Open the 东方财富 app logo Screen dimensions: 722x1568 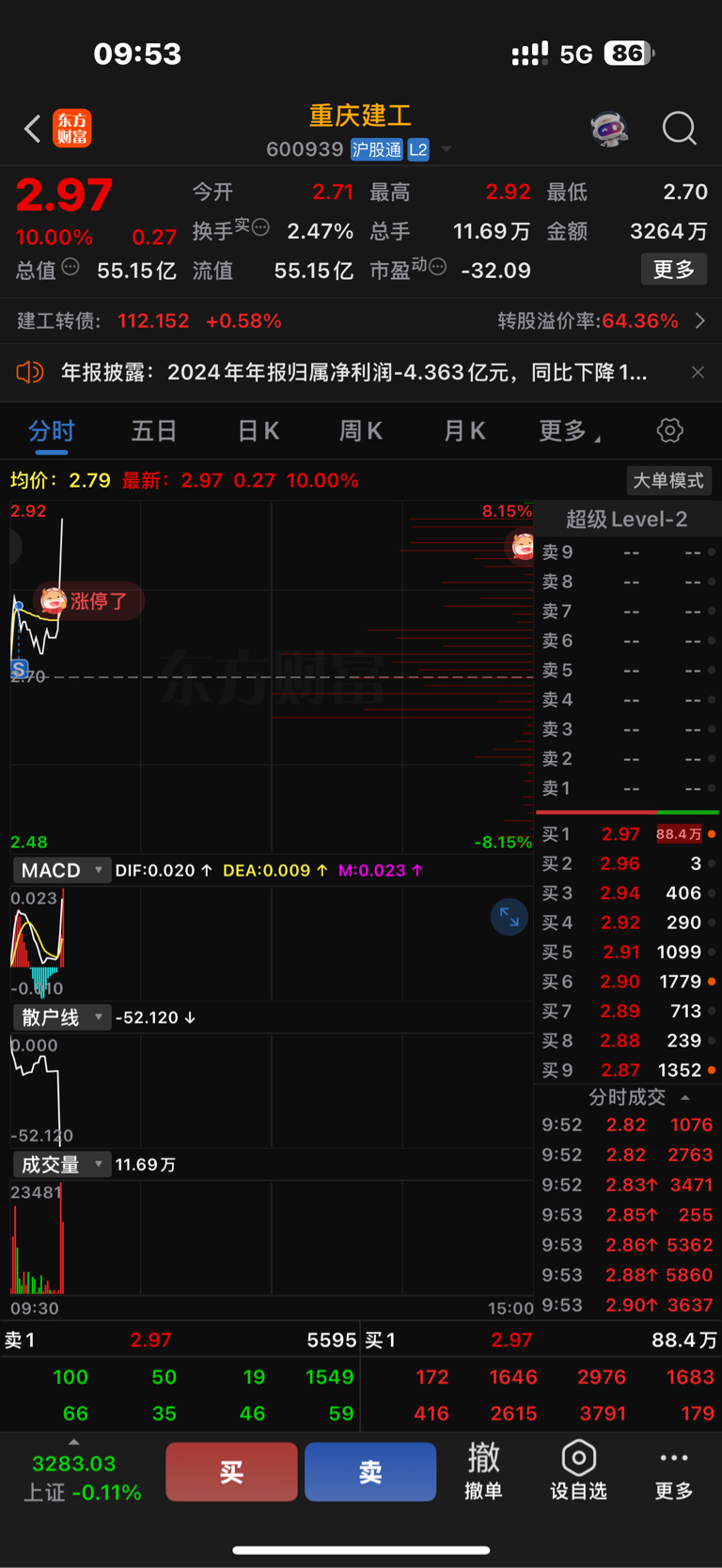(x=72, y=129)
